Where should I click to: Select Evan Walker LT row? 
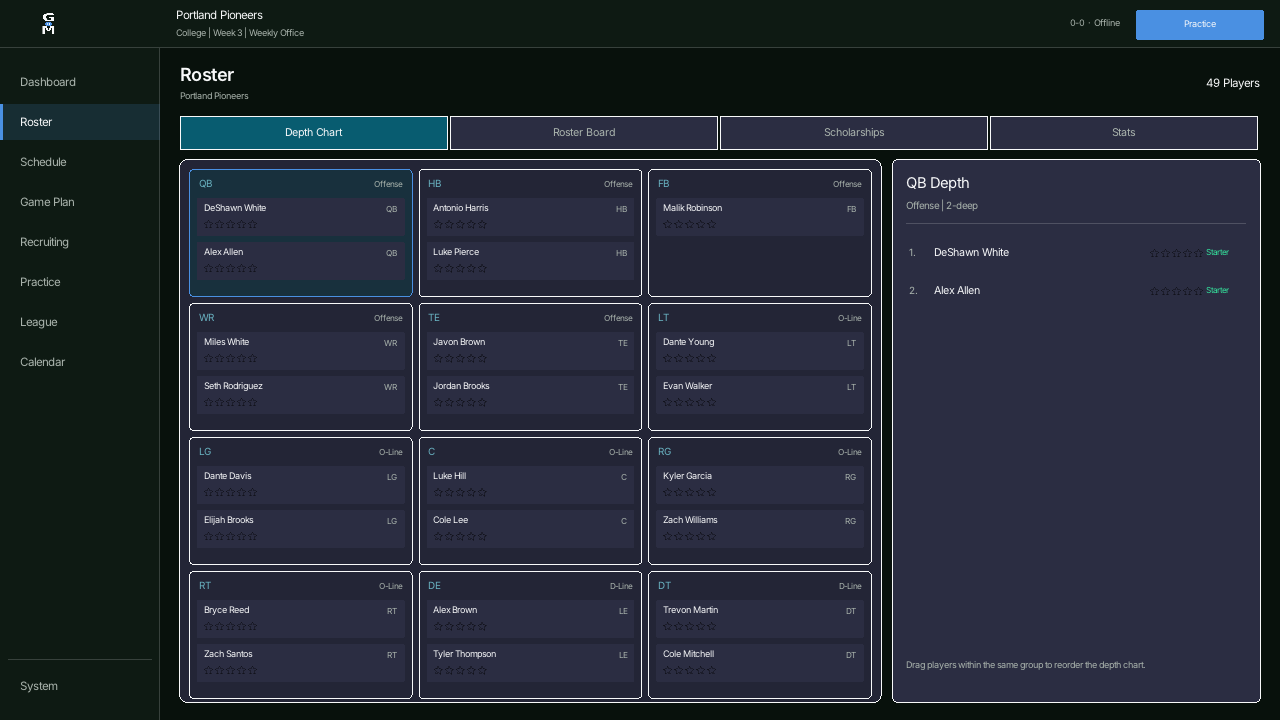pyautogui.click(x=760, y=395)
